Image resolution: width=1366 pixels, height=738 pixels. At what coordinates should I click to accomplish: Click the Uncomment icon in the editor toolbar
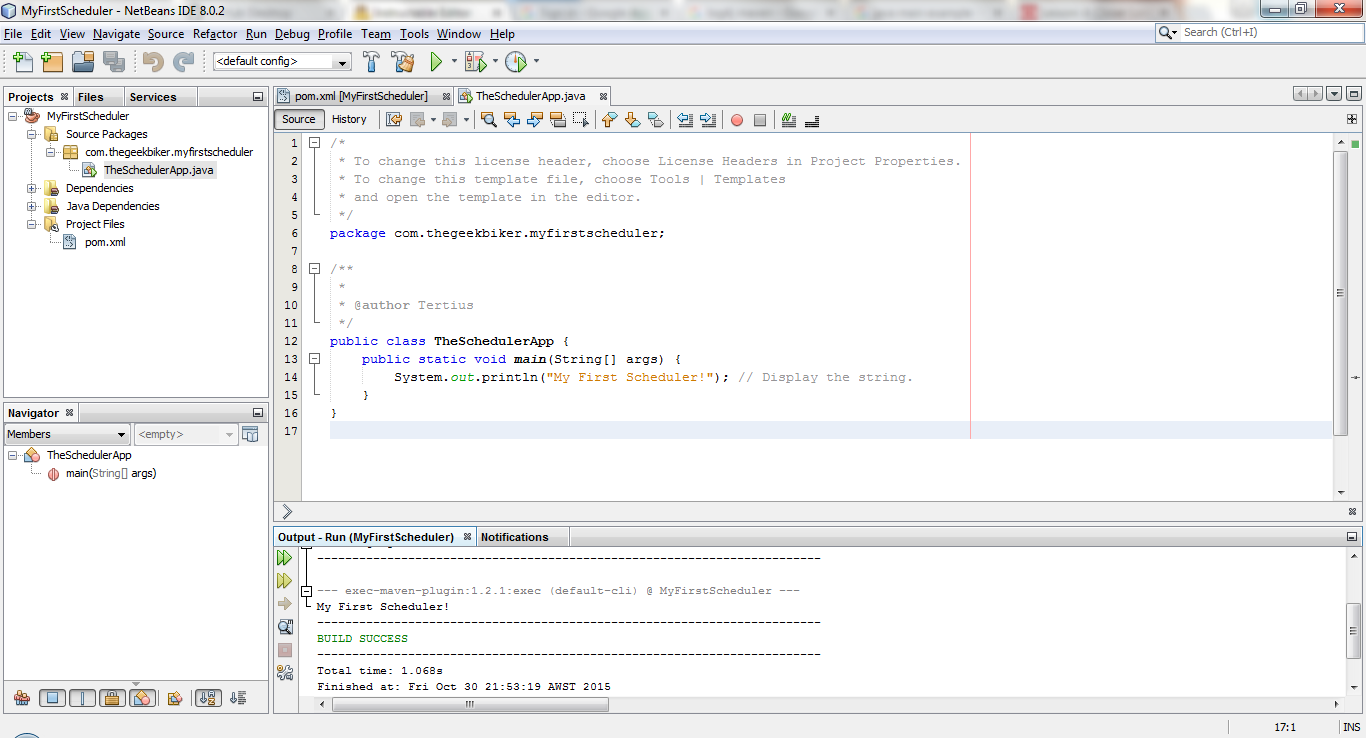coord(812,120)
